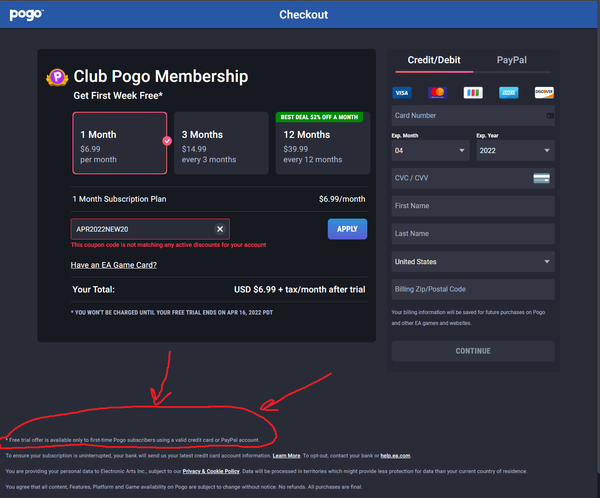
Task: Expand the United States country dropdown
Action: pyautogui.click(x=472, y=262)
